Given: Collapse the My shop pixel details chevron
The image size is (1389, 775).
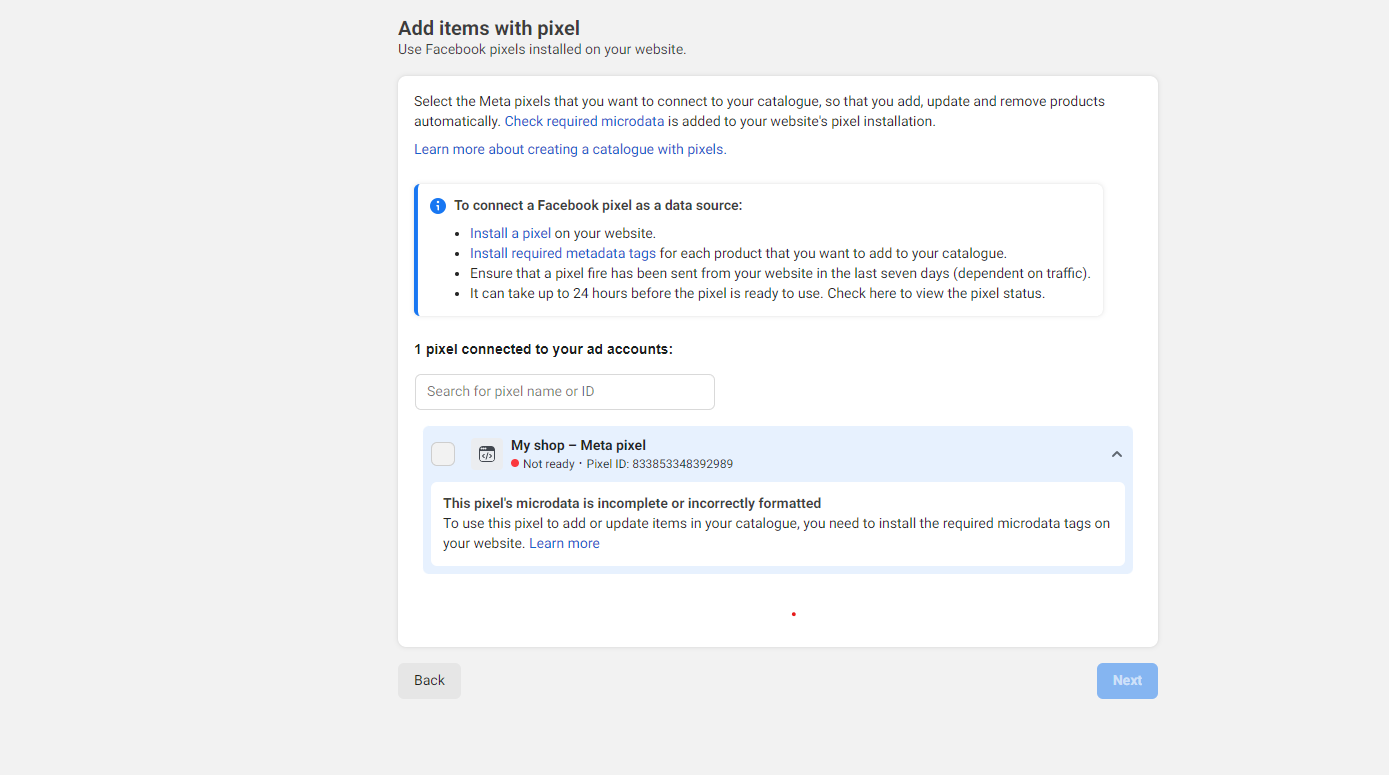Looking at the screenshot, I should click(1116, 454).
